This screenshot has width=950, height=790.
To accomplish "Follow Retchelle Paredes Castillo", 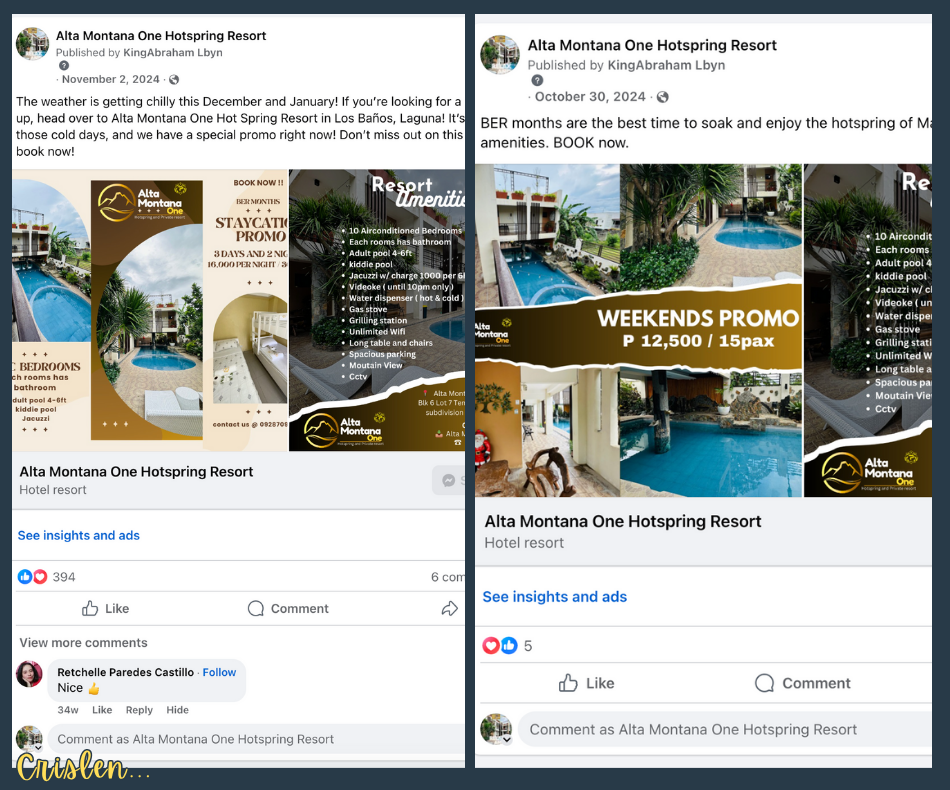I will point(219,672).
